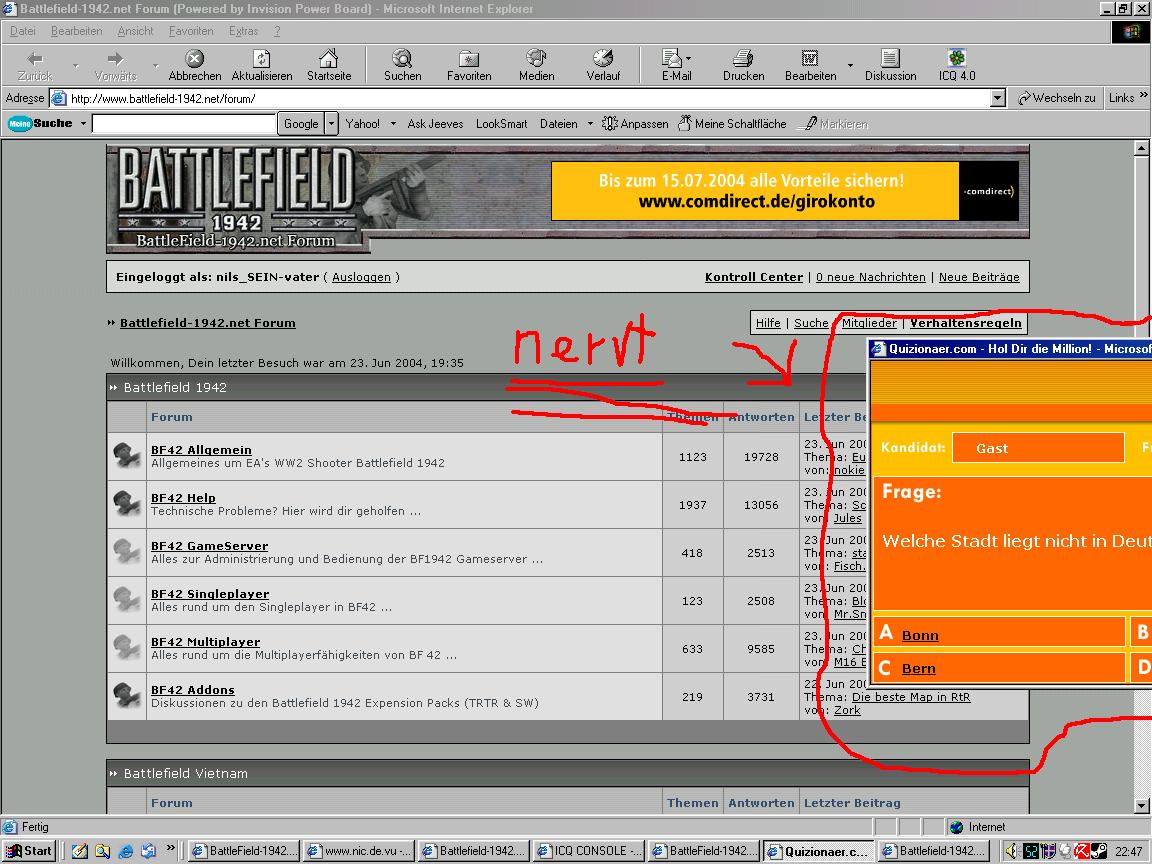The image size is (1152, 864).
Task: Open the Bearbeiten menu
Action: point(76,31)
